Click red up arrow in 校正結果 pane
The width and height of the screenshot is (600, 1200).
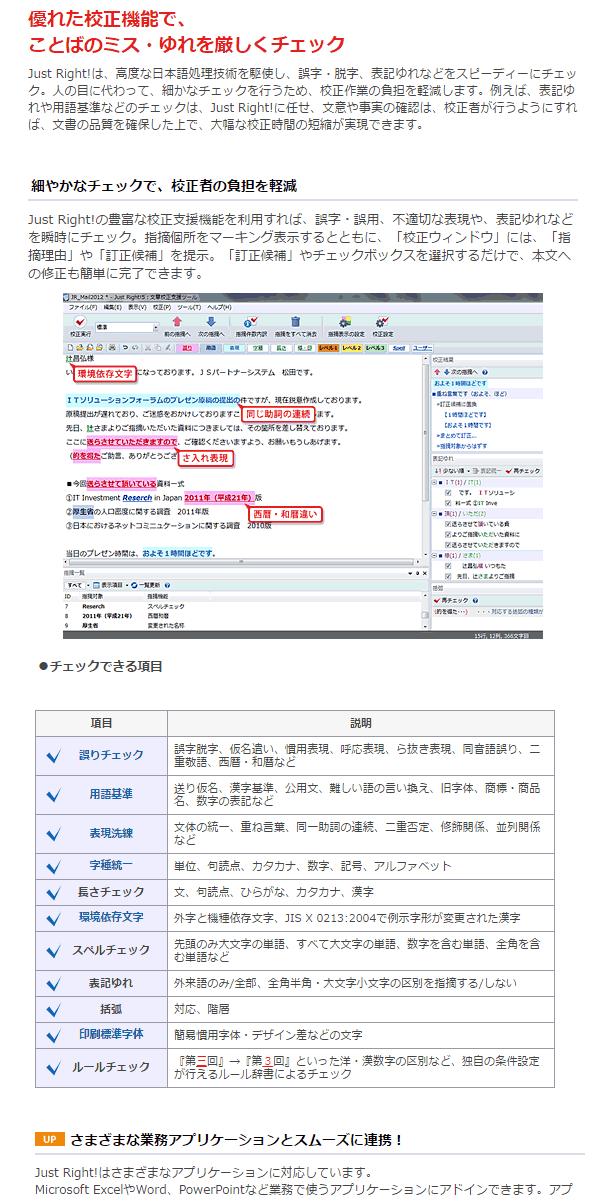click(x=437, y=372)
